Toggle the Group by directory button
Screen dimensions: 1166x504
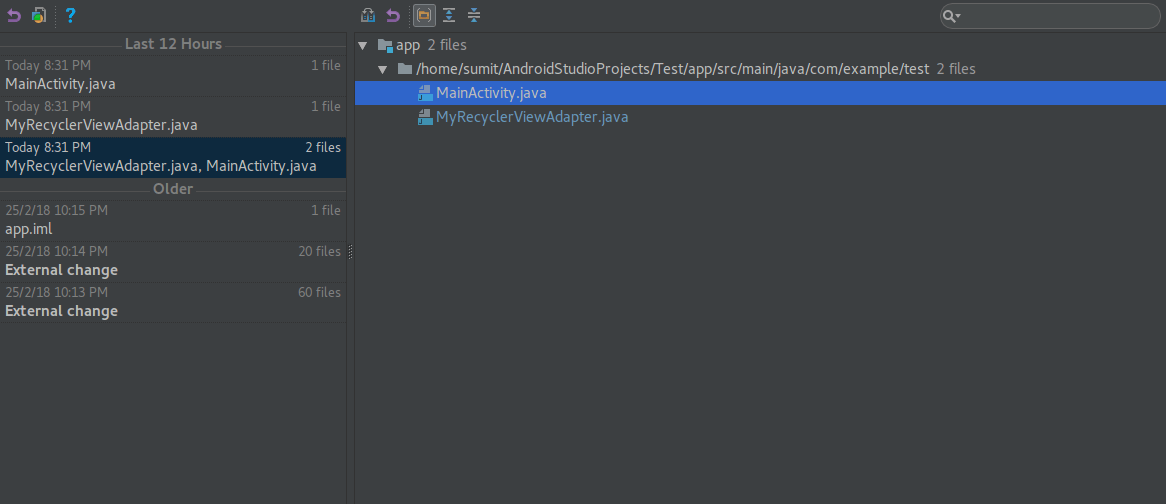point(424,15)
